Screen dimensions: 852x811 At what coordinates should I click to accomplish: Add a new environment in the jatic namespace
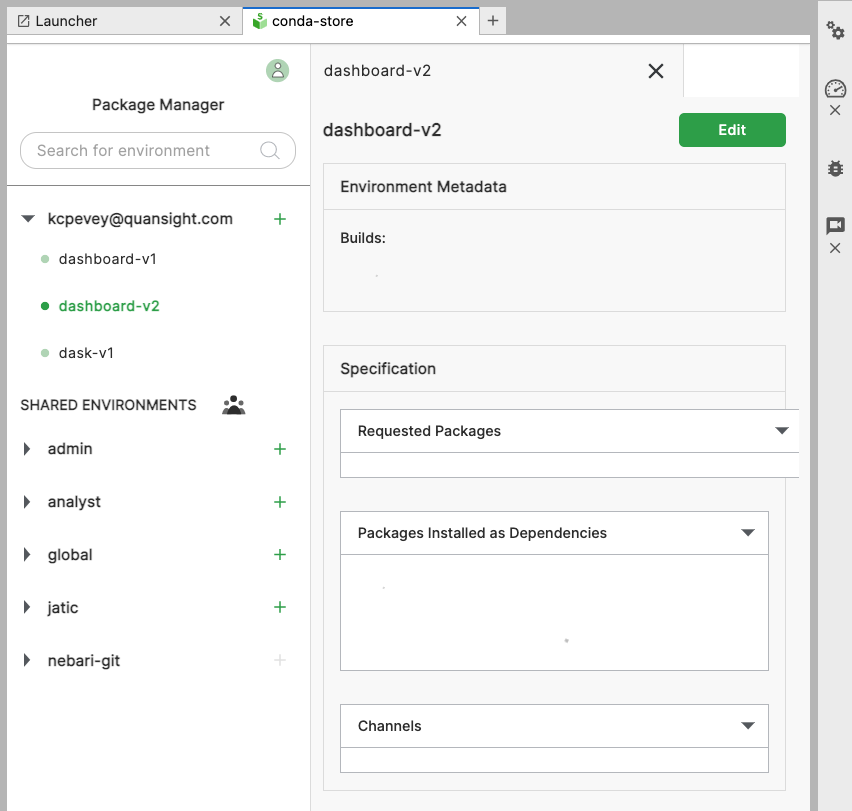coord(279,607)
